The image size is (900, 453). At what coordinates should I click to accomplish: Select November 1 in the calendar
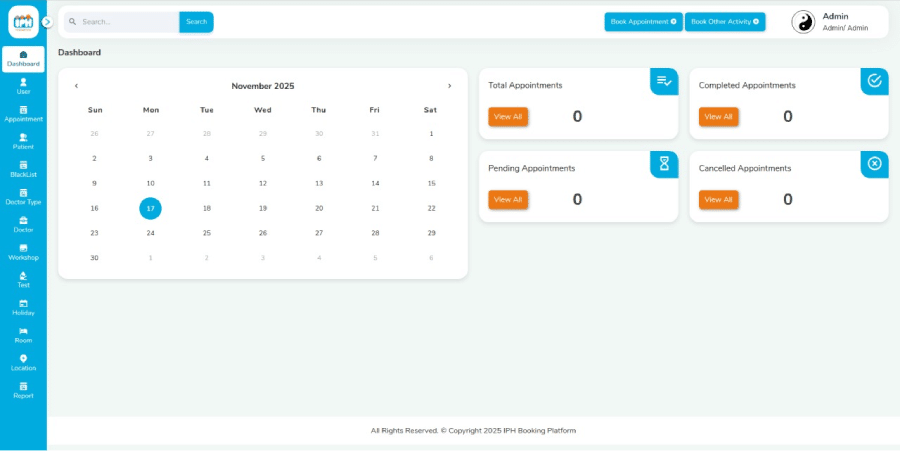pos(431,134)
